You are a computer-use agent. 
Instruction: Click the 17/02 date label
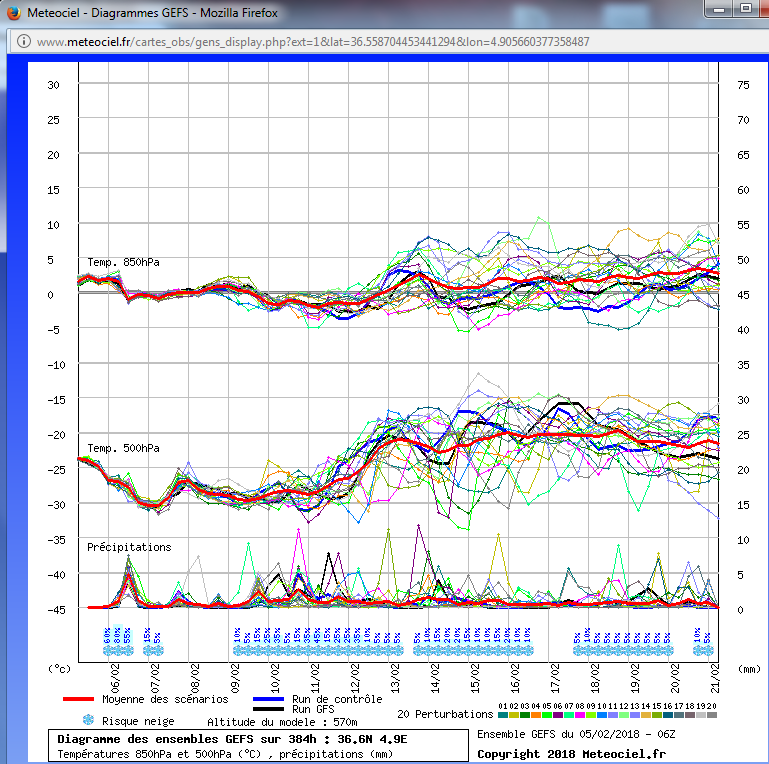(555, 678)
